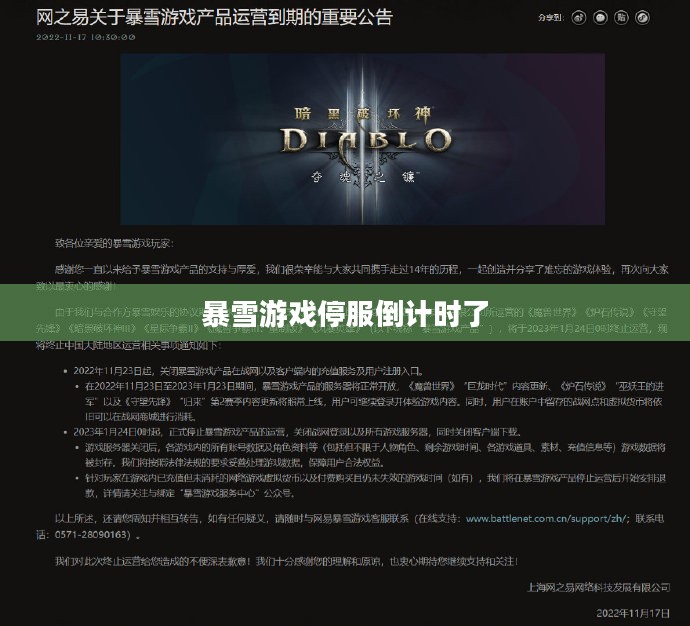This screenshot has height=626, width=690.
Task: Click the sub-bullet starting 针对玩家在游戏内已充值
Action: tap(375, 485)
